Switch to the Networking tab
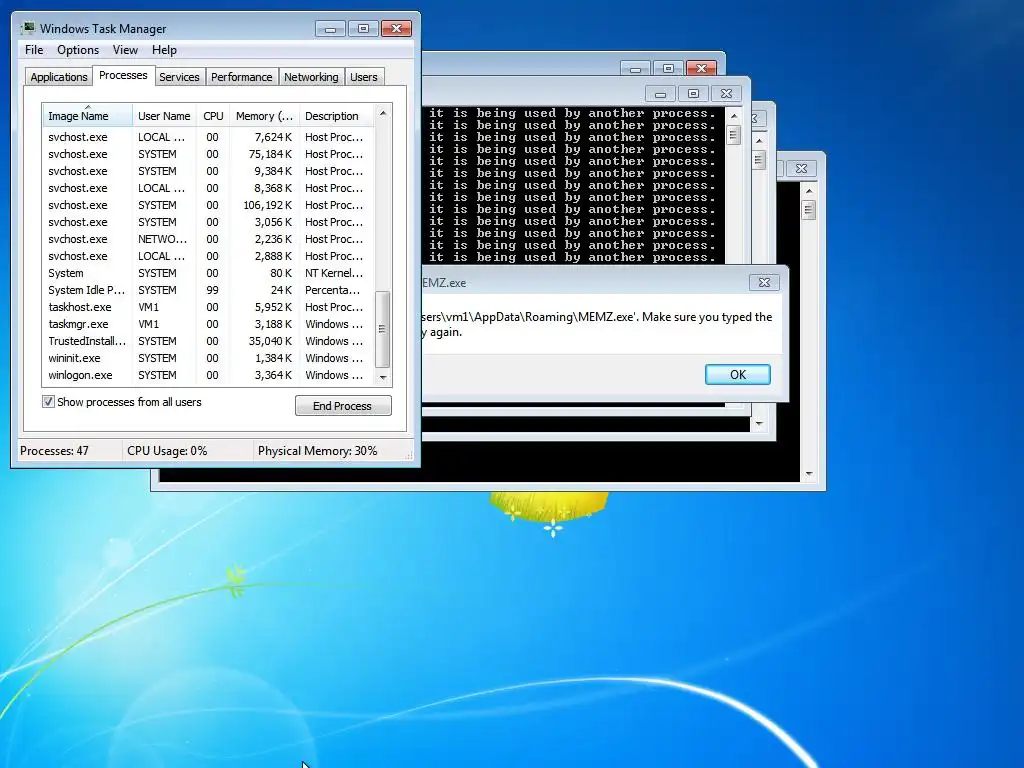The height and width of the screenshot is (768, 1024). point(311,77)
